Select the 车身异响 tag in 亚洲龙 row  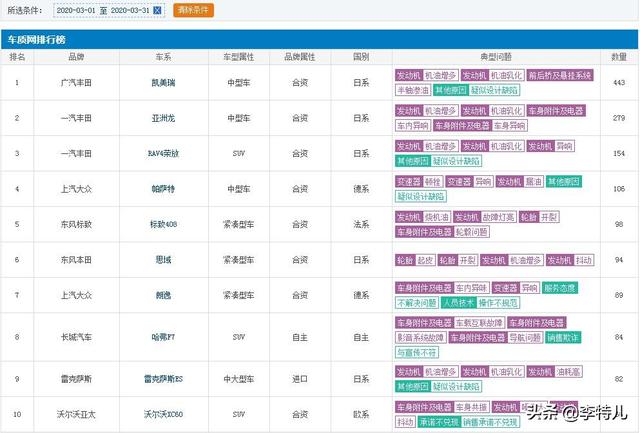[x=509, y=126]
